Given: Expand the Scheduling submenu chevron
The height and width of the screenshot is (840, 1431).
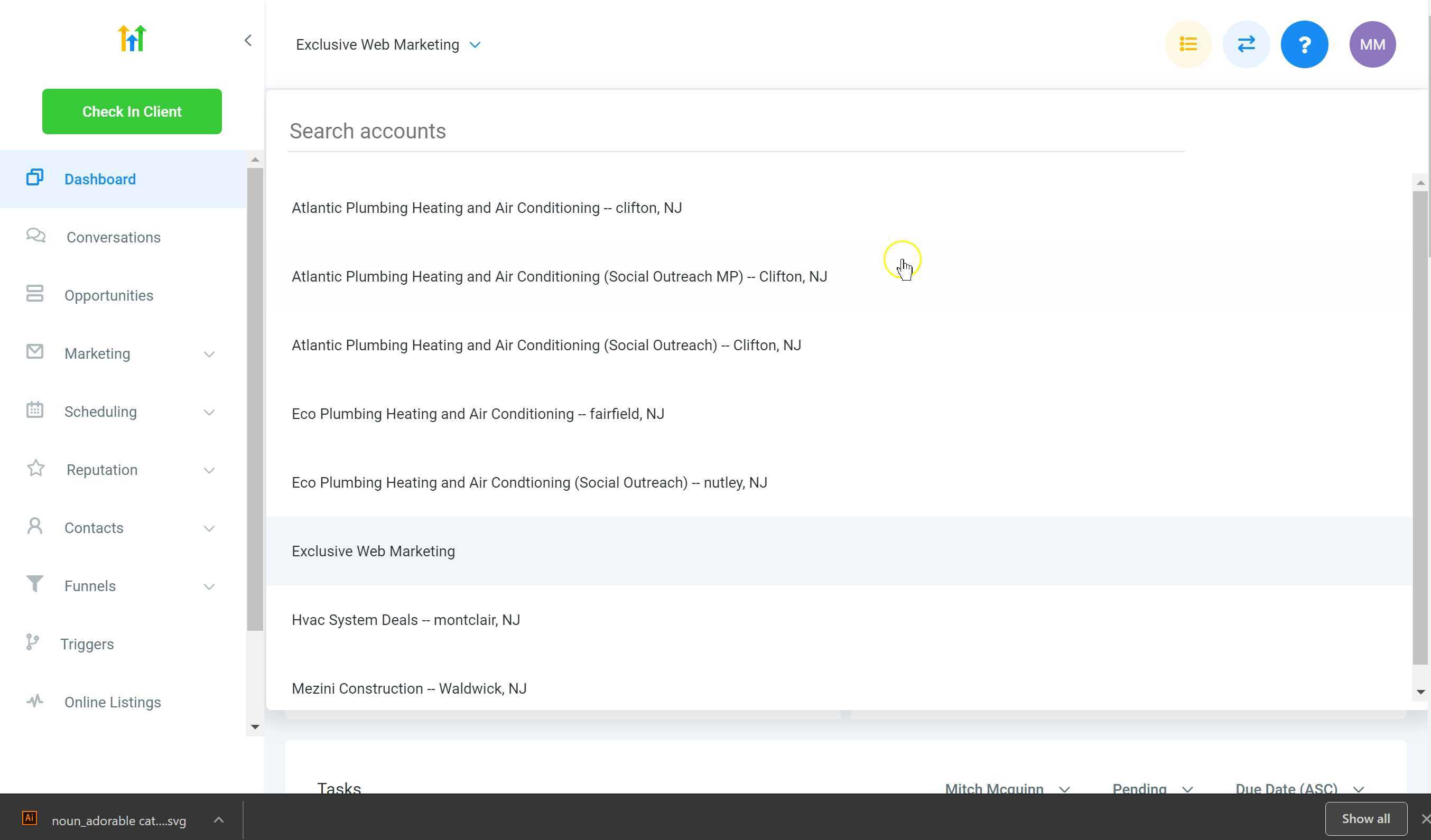Looking at the screenshot, I should coord(209,412).
